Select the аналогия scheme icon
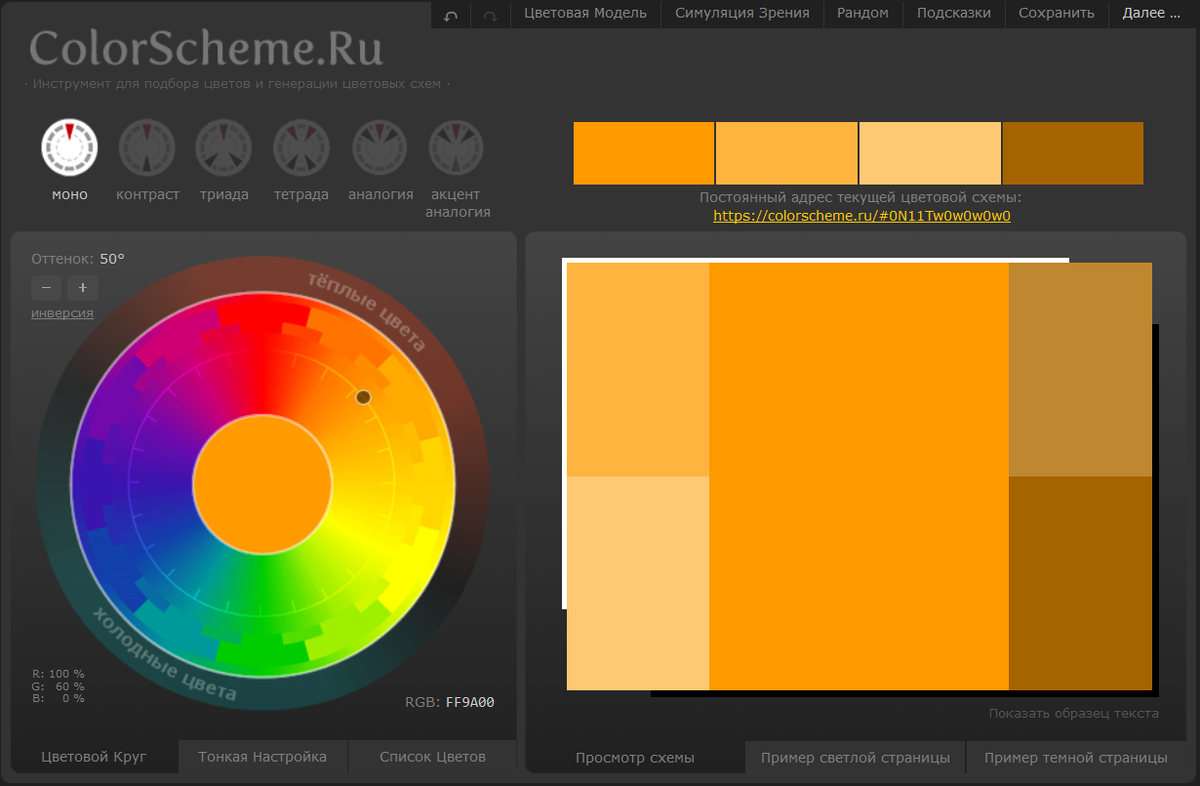The image size is (1200, 786). tap(380, 146)
